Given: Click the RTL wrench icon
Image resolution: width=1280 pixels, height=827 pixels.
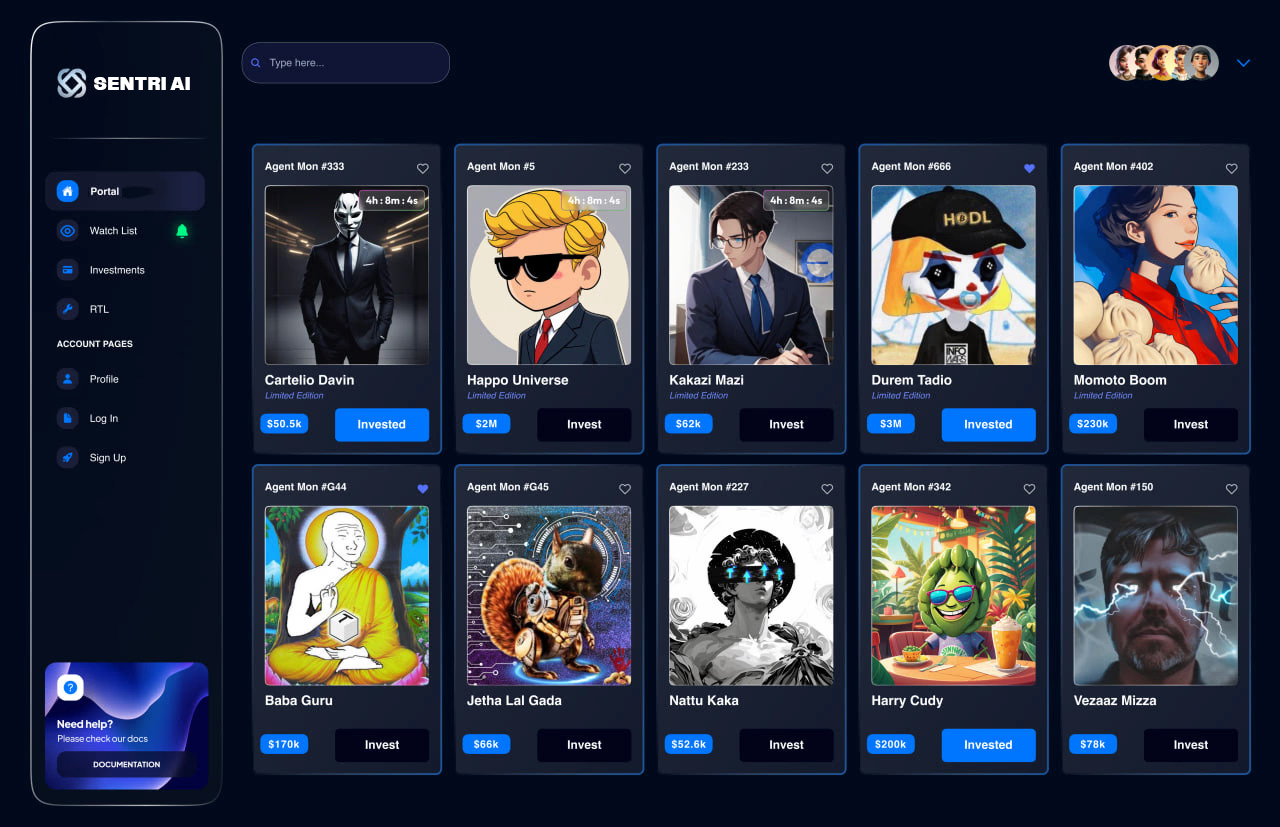Looking at the screenshot, I should pos(67,309).
